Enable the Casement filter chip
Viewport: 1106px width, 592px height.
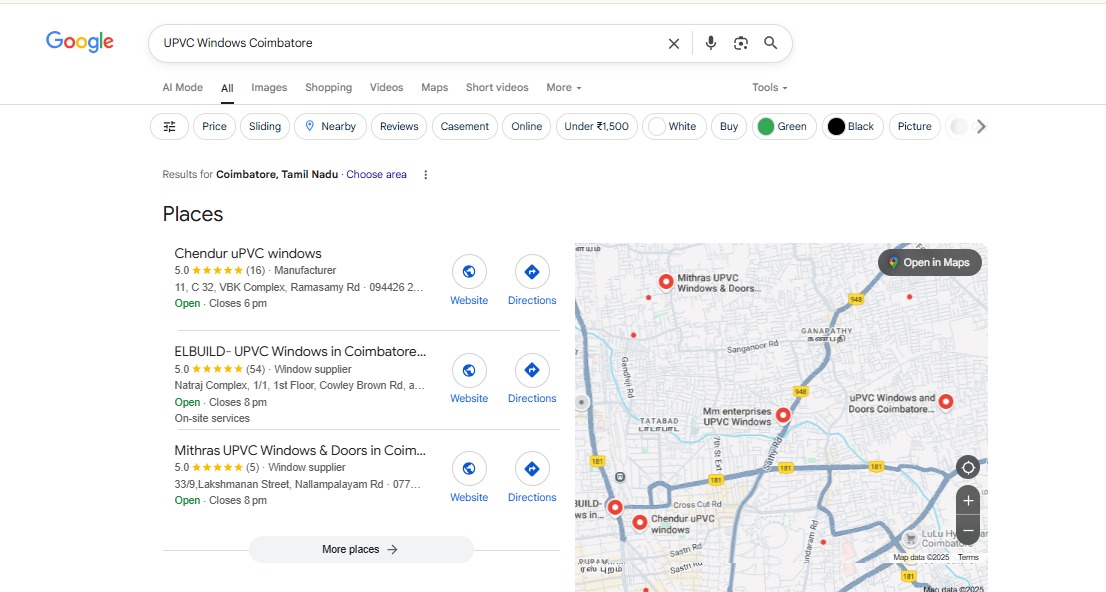(465, 126)
